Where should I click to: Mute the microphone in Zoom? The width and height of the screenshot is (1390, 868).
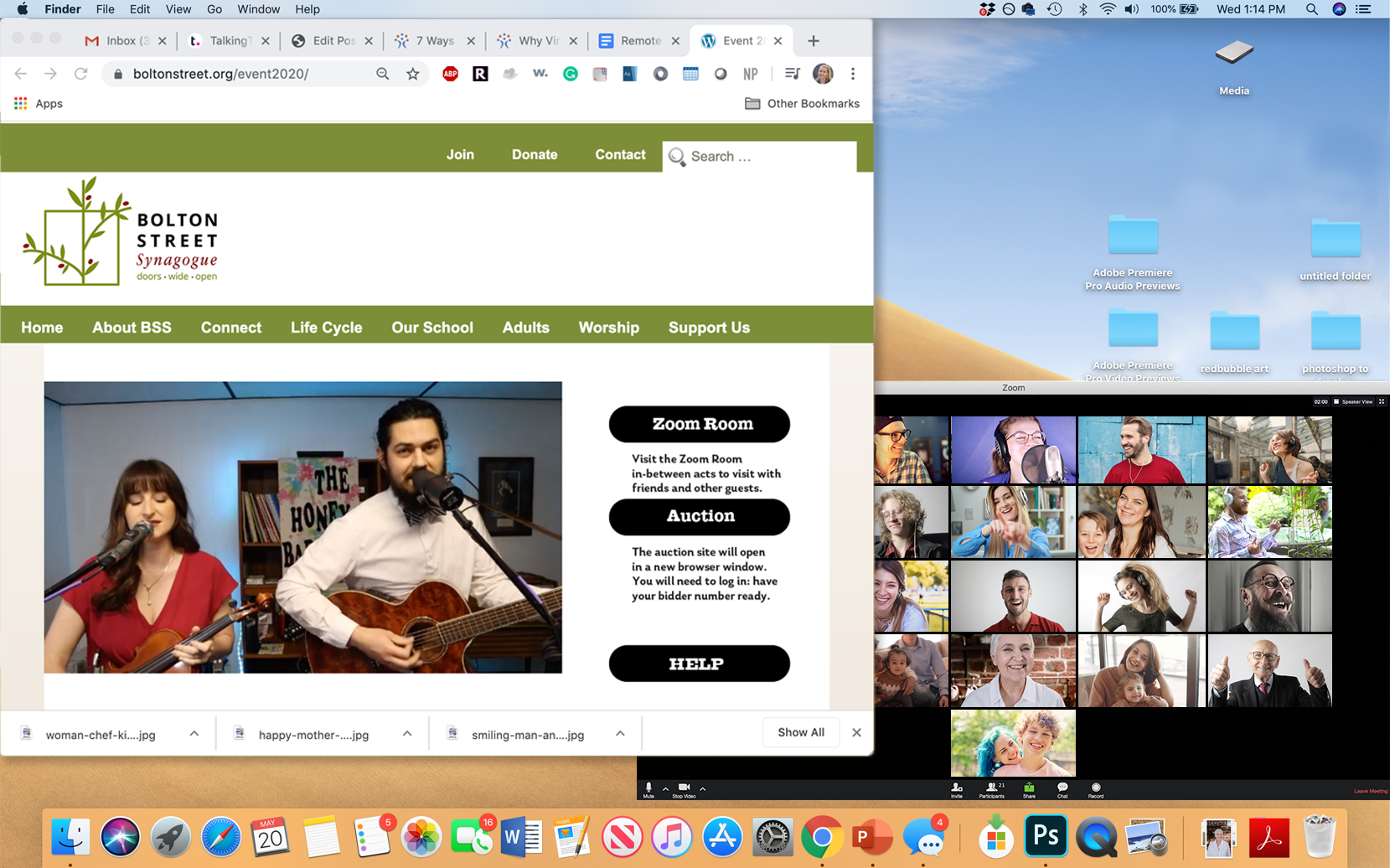pyautogui.click(x=648, y=789)
